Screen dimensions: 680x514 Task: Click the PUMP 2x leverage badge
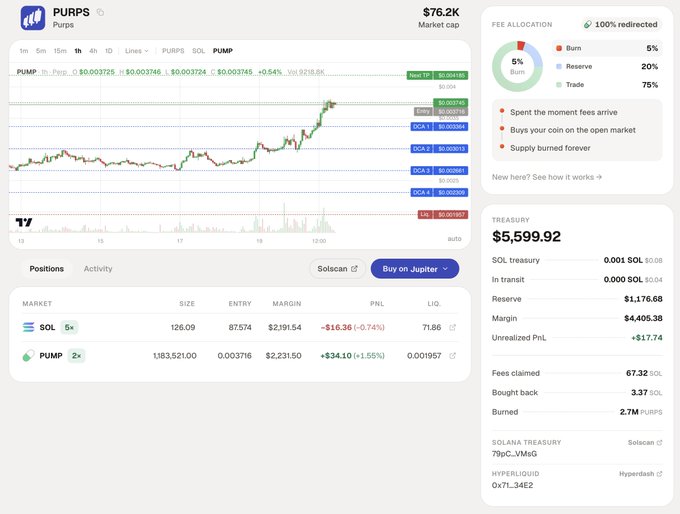coord(76,356)
